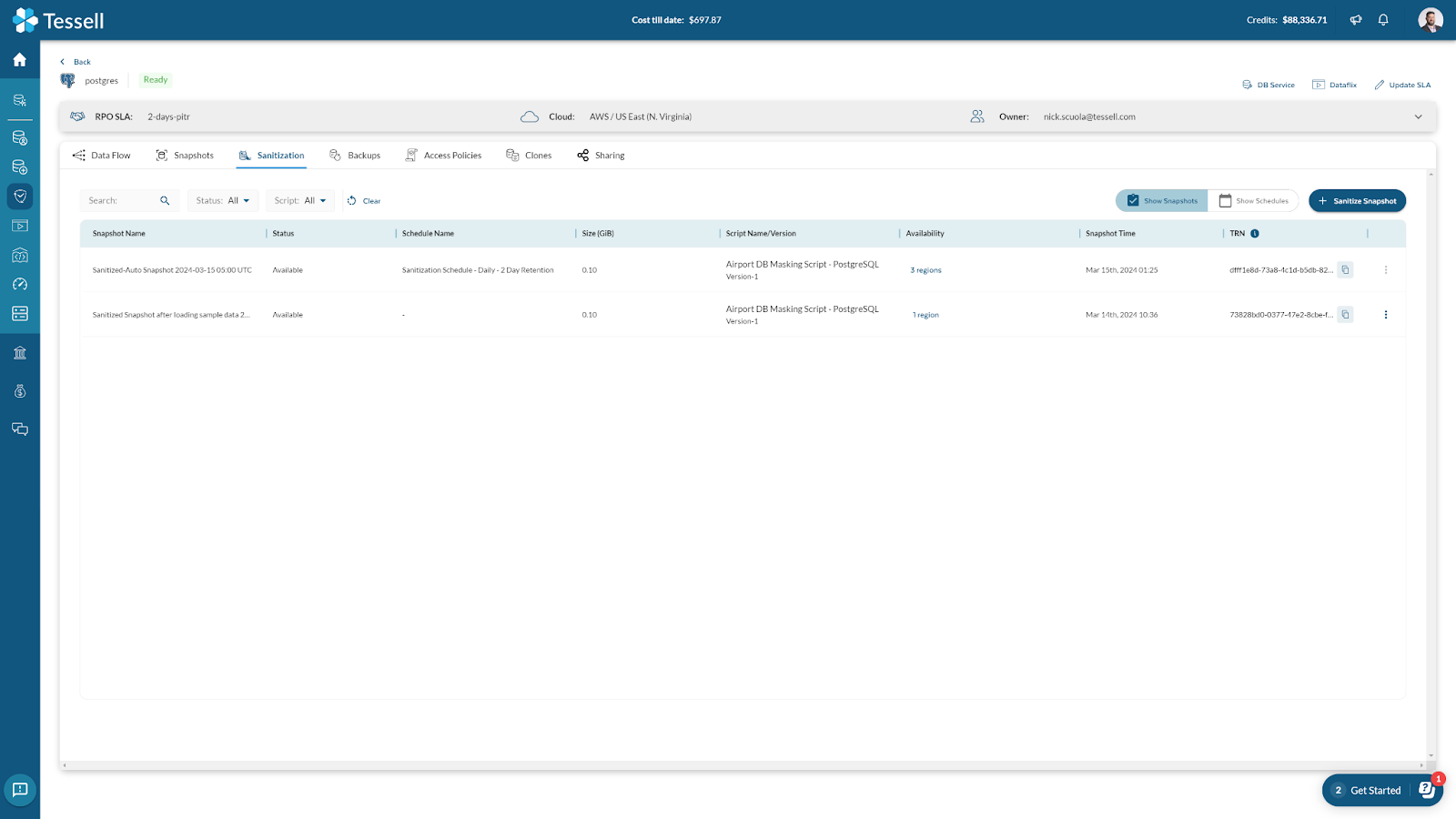Sort by Snapshot Name column header
The height and width of the screenshot is (819, 1456).
(119, 234)
